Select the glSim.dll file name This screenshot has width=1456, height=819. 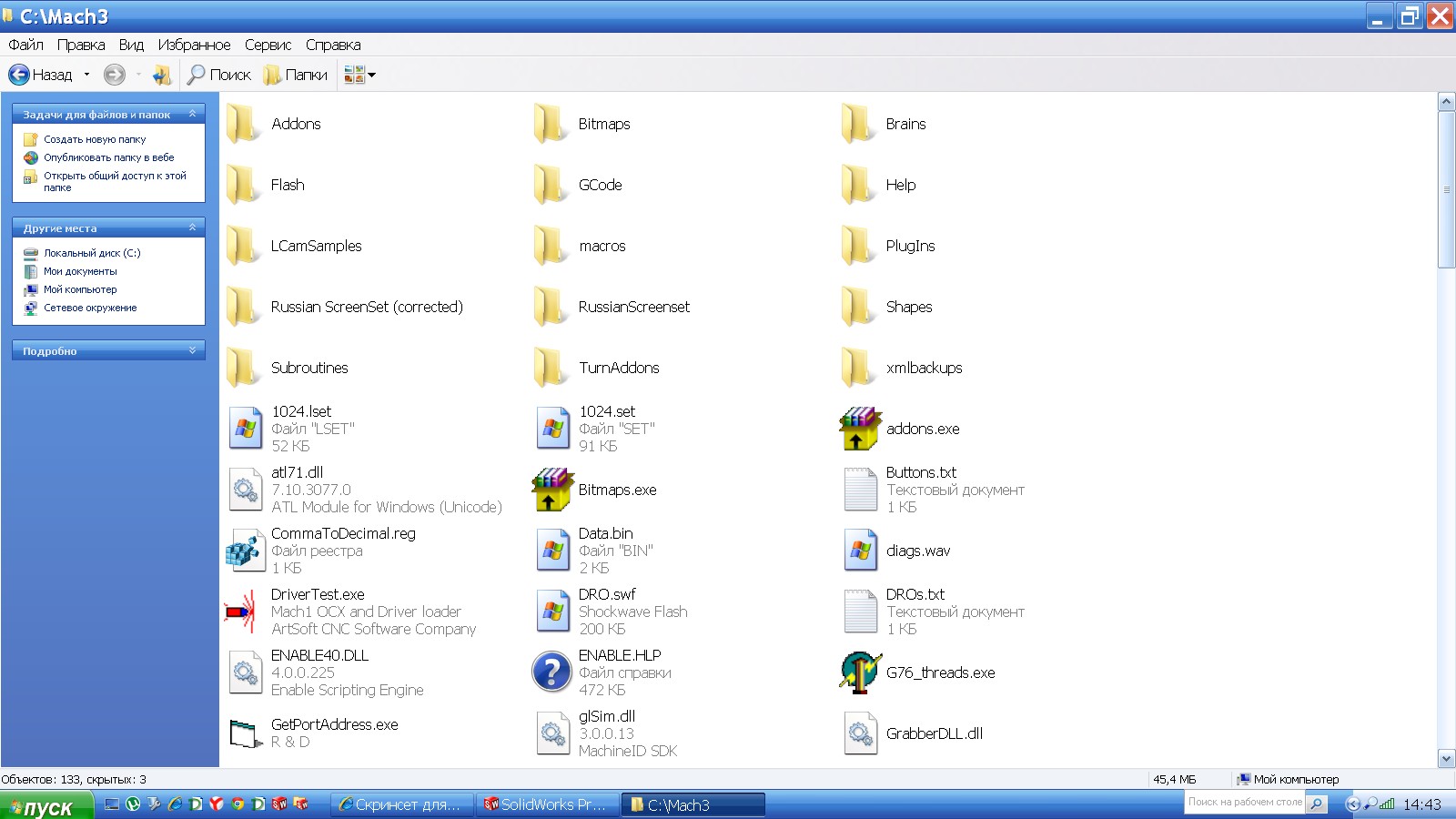pyautogui.click(x=607, y=716)
